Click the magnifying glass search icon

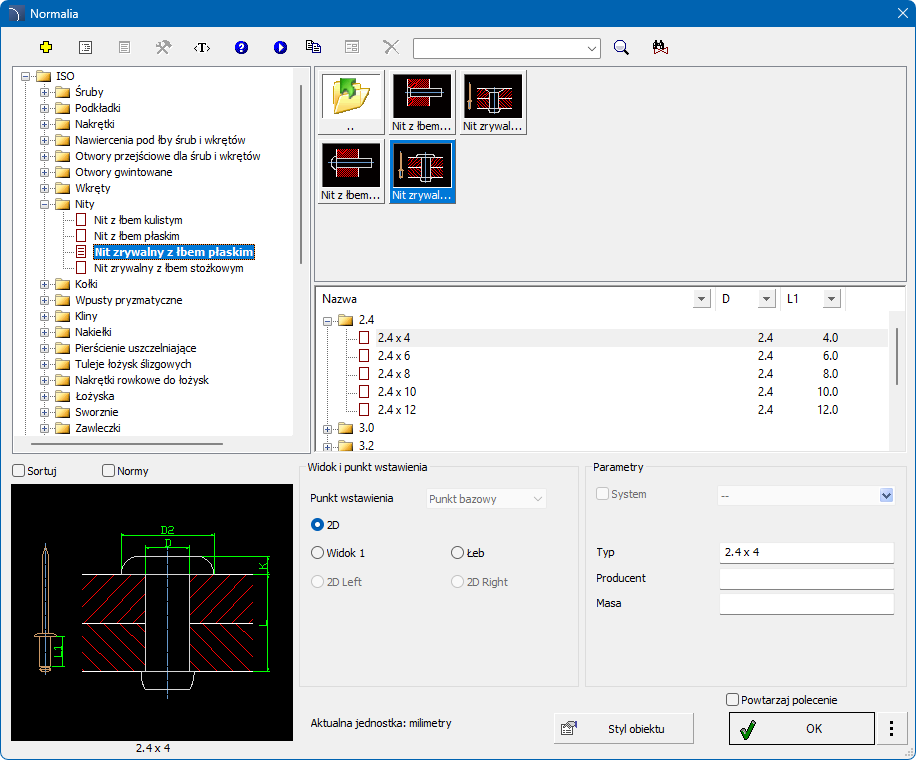tap(621, 47)
